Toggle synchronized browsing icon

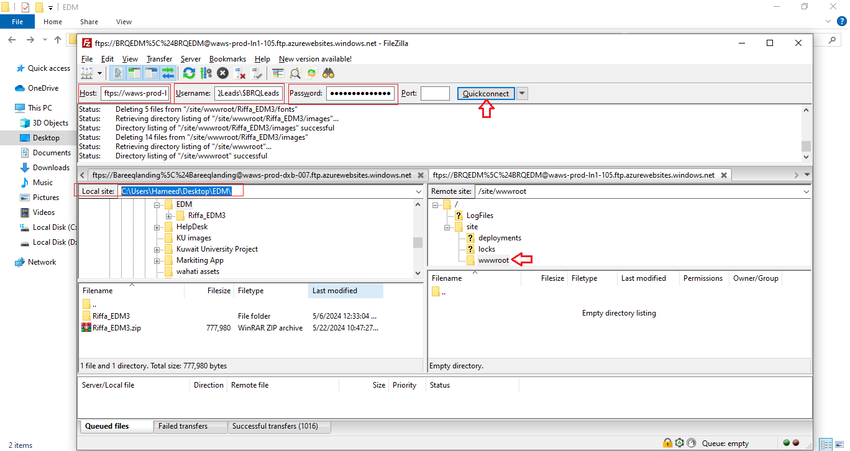[312, 73]
